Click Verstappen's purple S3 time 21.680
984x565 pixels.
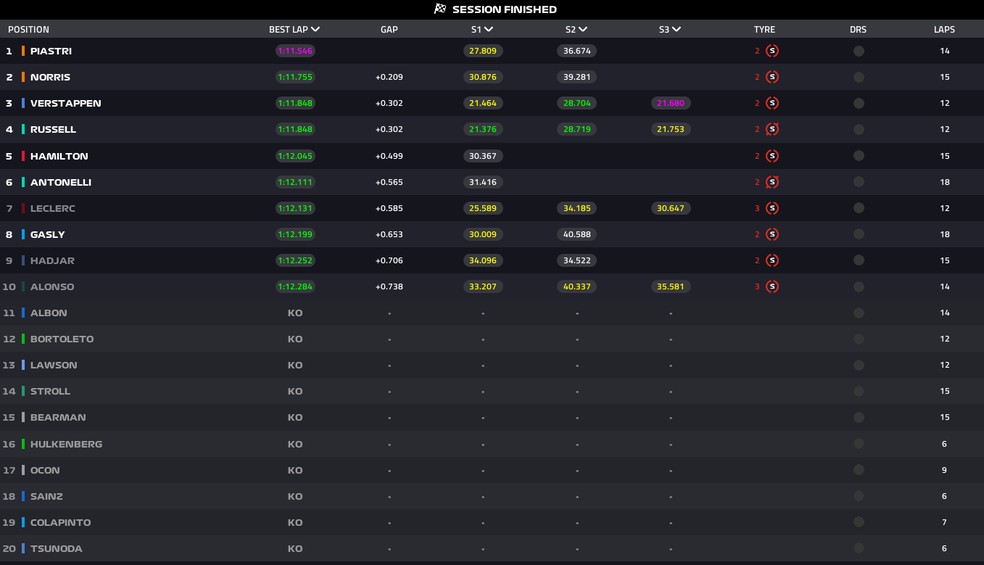point(670,103)
